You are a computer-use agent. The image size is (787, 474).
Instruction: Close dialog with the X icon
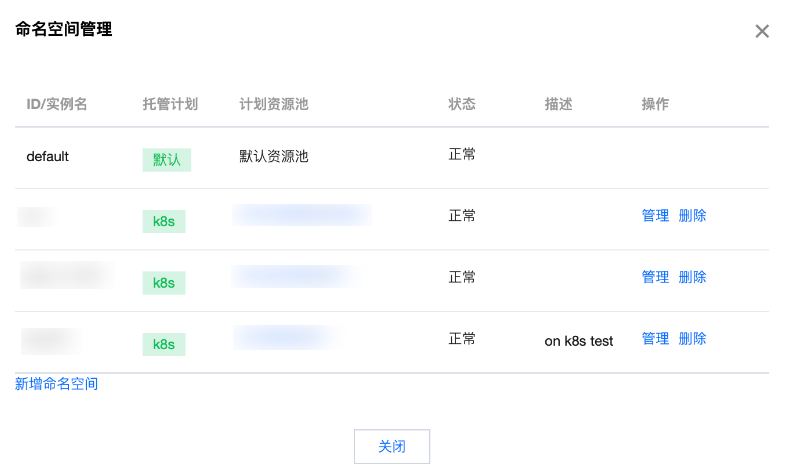pyautogui.click(x=762, y=32)
